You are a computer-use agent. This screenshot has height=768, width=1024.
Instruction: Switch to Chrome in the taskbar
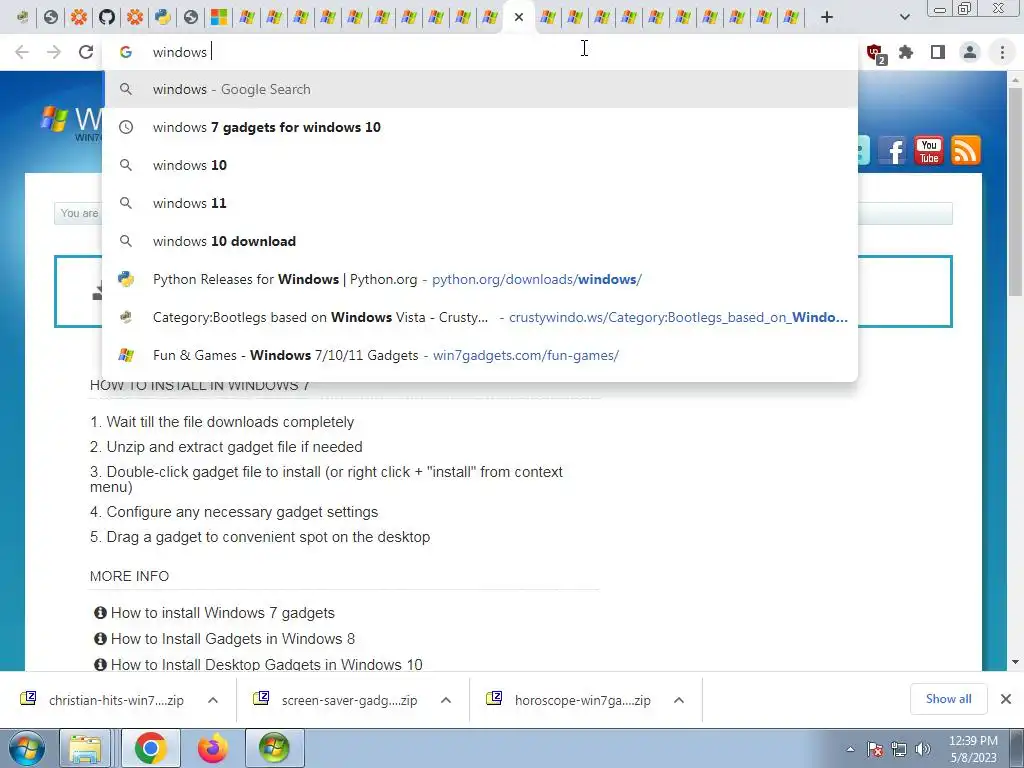(x=151, y=748)
